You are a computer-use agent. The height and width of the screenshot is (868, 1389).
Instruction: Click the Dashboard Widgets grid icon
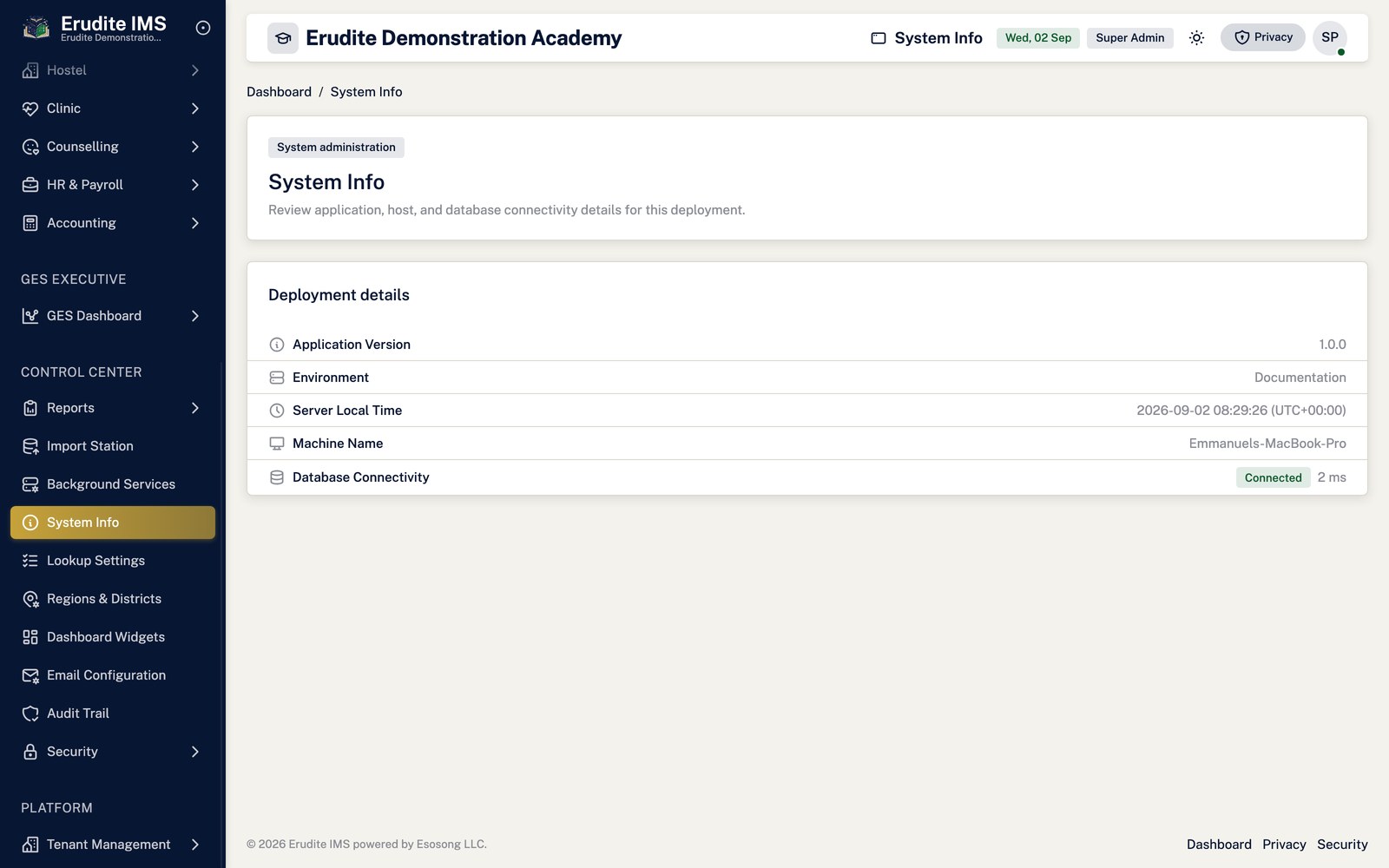[30, 637]
